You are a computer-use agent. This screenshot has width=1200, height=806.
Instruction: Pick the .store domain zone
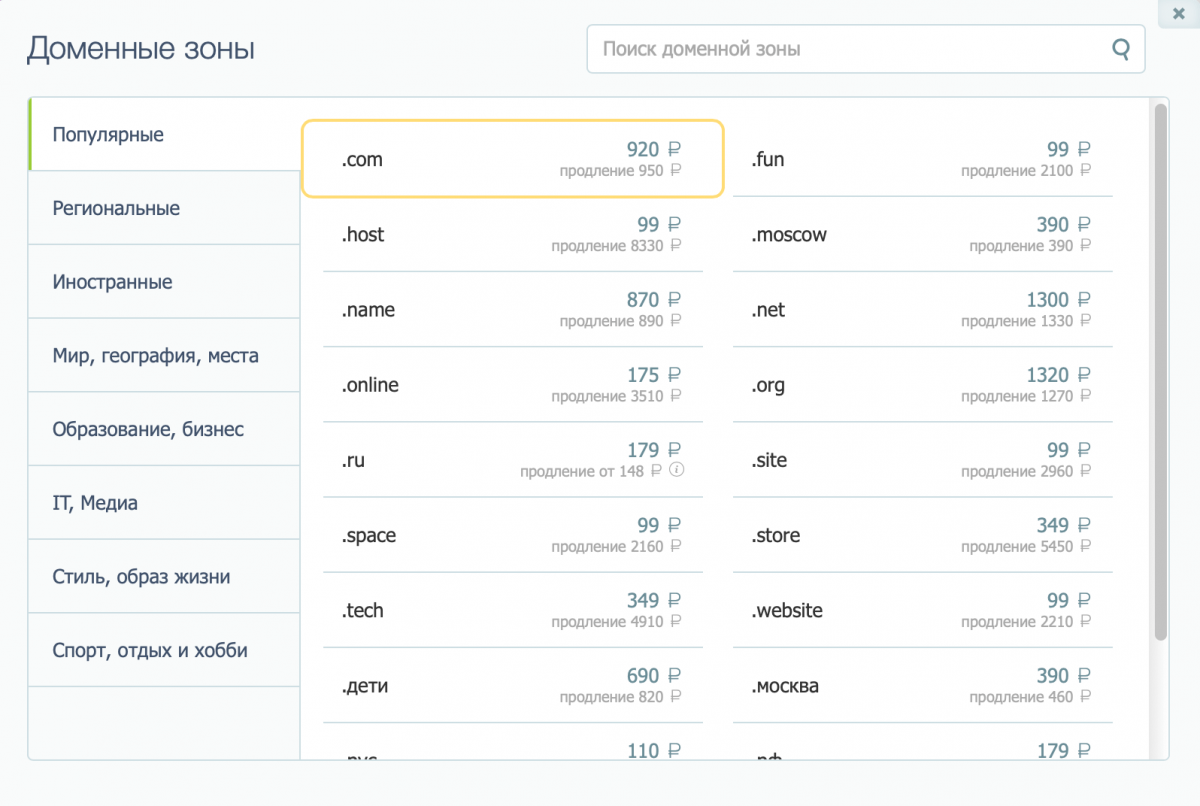(922, 535)
